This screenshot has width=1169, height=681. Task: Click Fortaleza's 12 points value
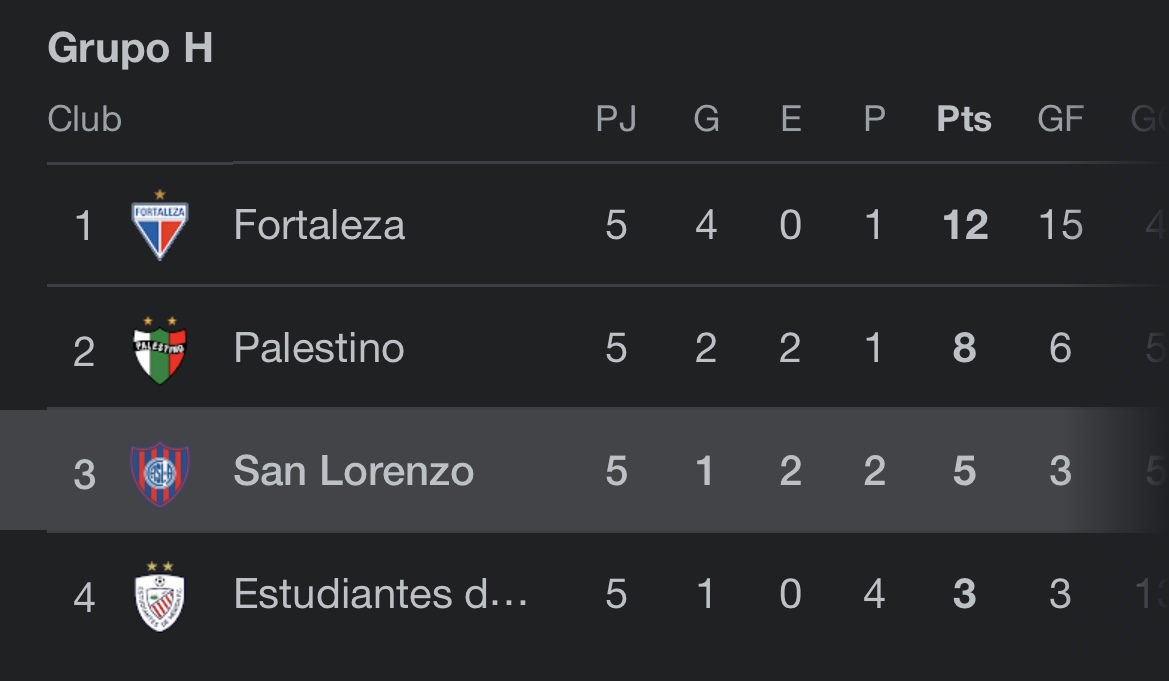965,225
